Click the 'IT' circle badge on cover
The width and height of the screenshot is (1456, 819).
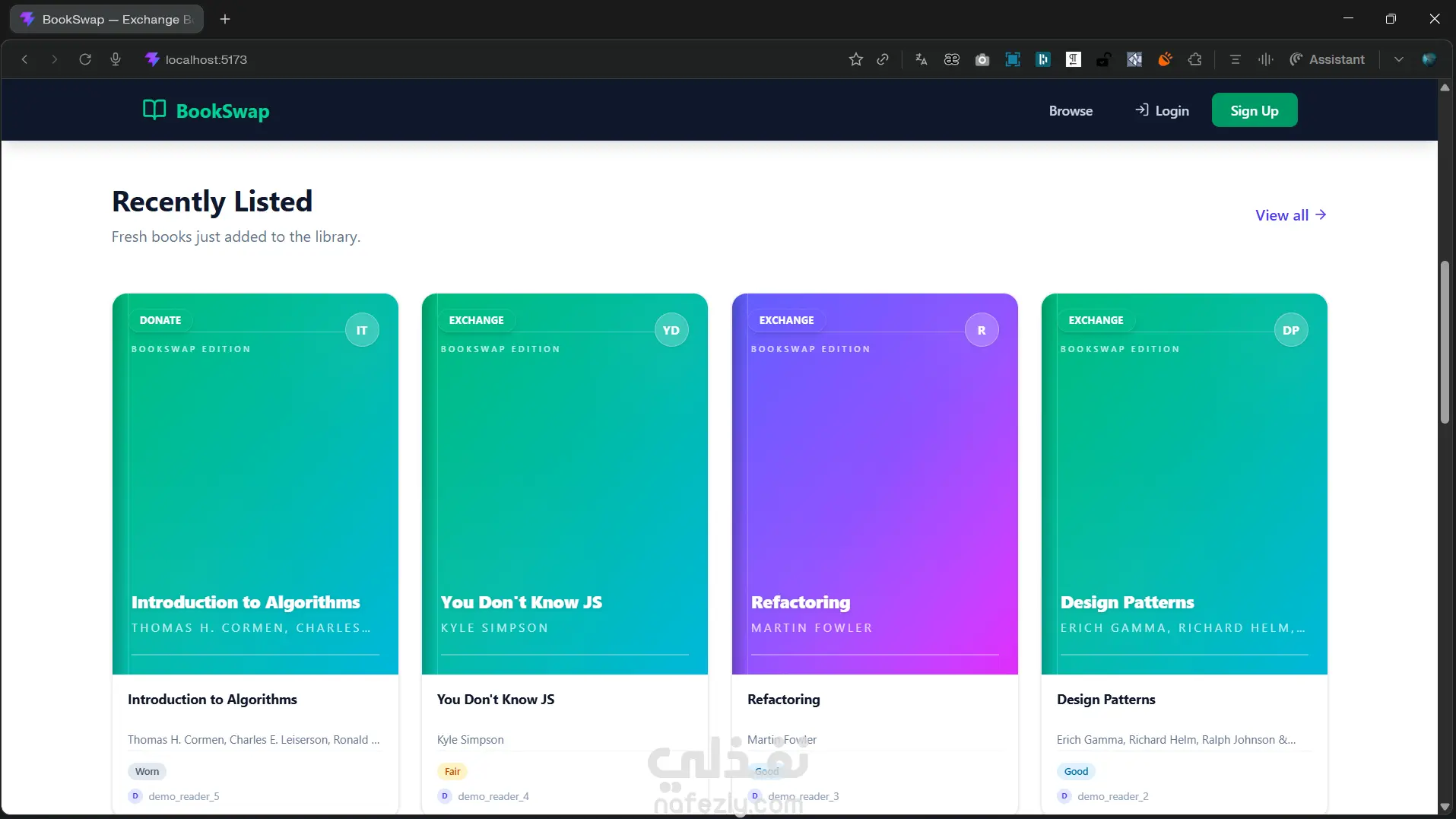pyautogui.click(x=362, y=330)
